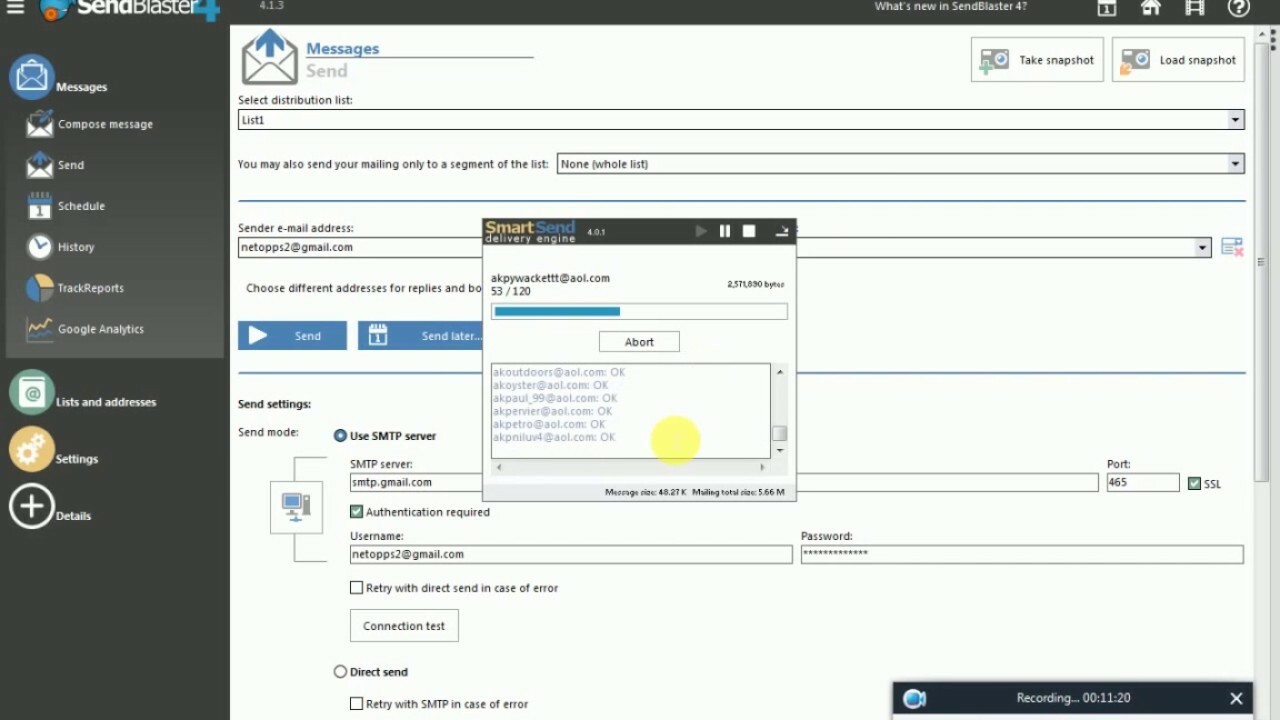This screenshot has height=720, width=1280.
Task: Click the Messages envelope icon in the sidebar
Action: pos(32,77)
